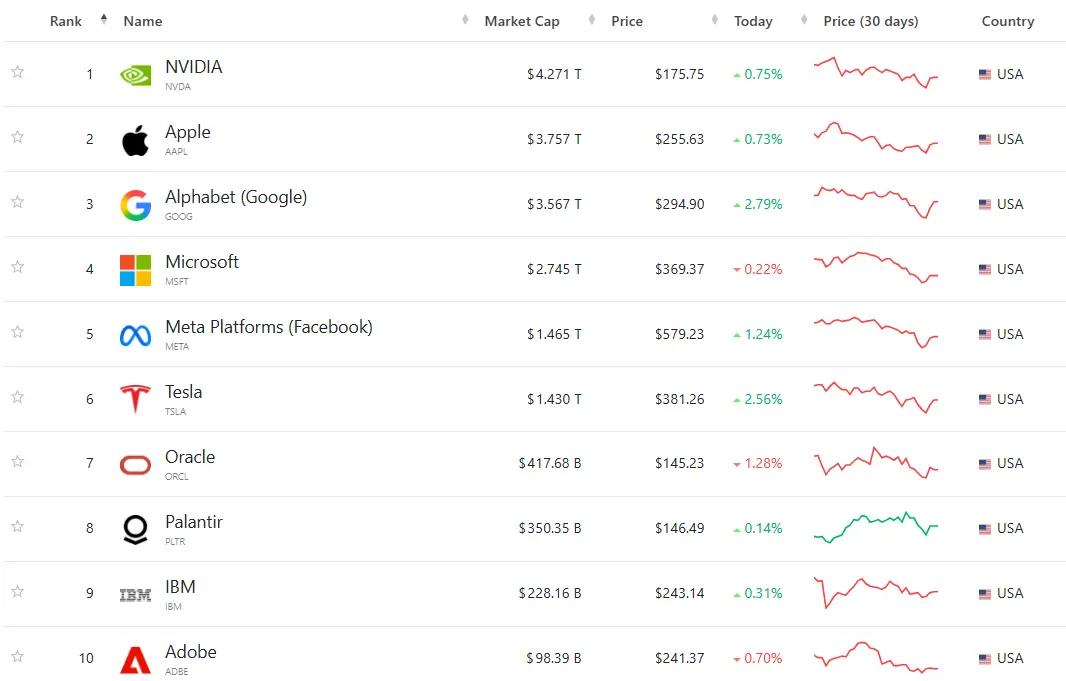
Task: Click the Alphabet Google logo
Action: (x=135, y=205)
